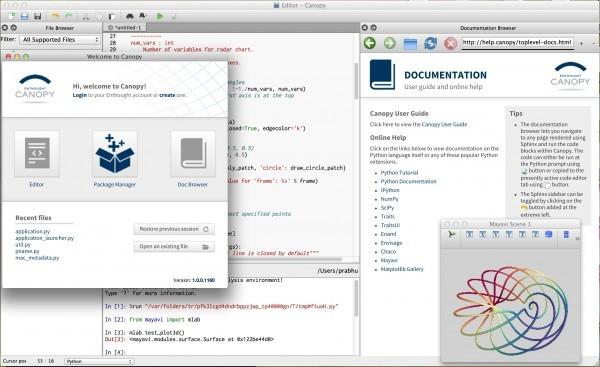Open recent file application_launcher.py

44,238
